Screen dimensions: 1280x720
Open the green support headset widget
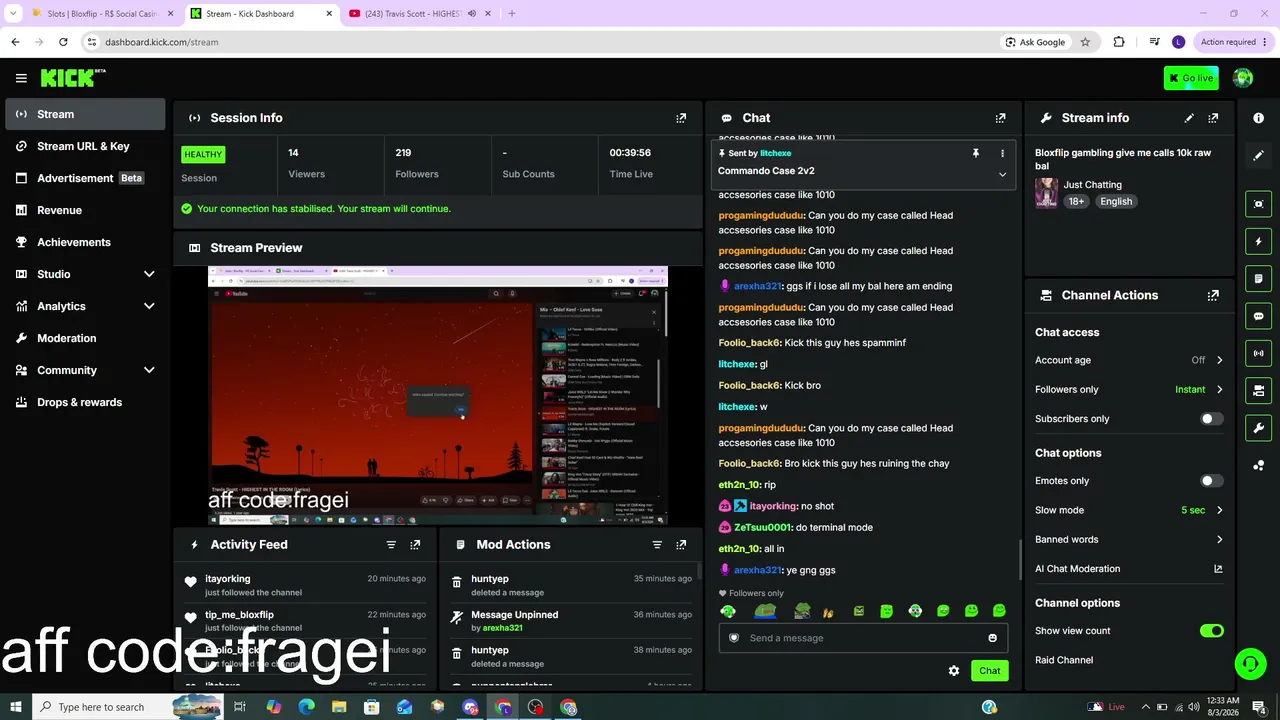click(x=1248, y=663)
